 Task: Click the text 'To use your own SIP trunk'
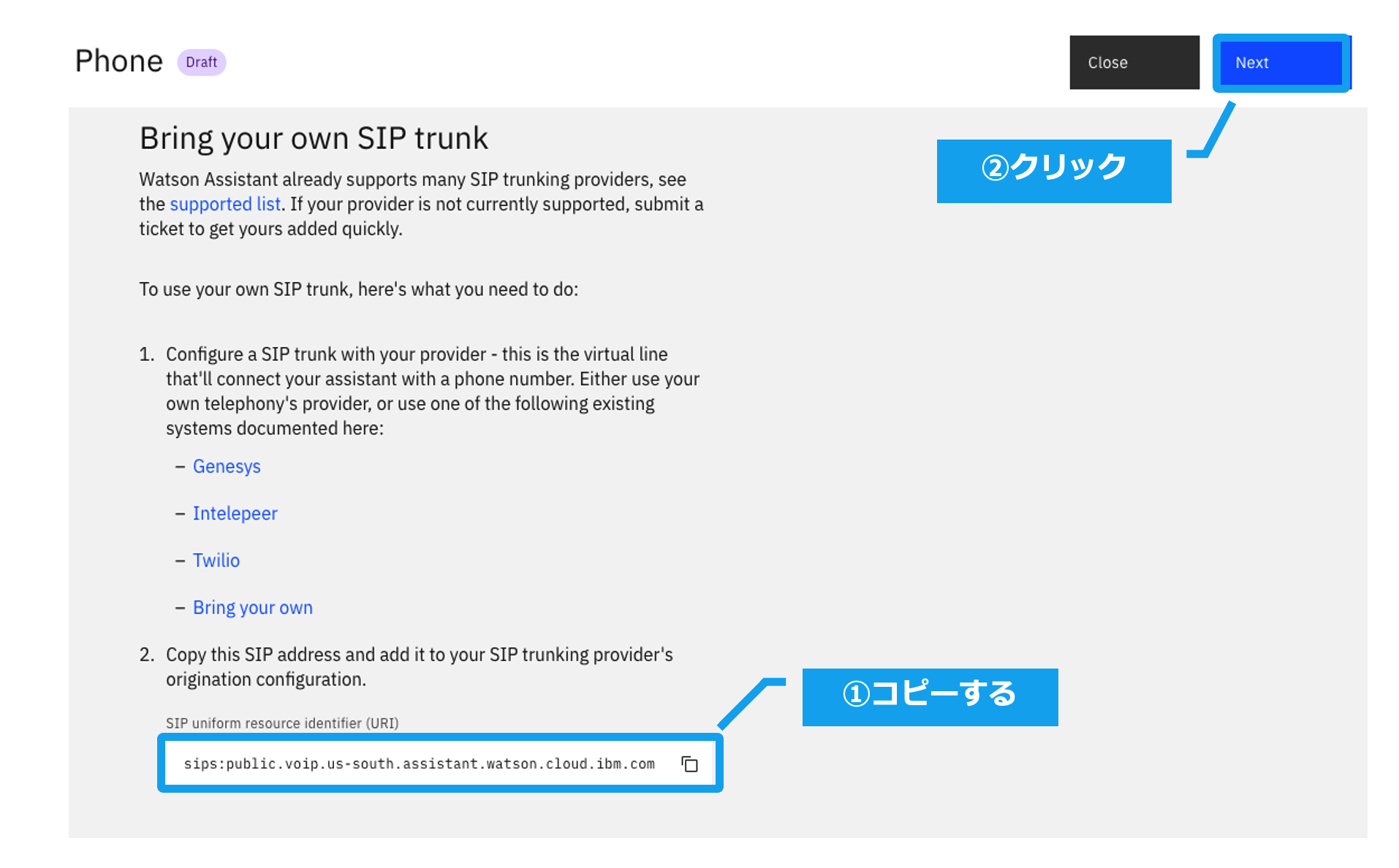[358, 289]
